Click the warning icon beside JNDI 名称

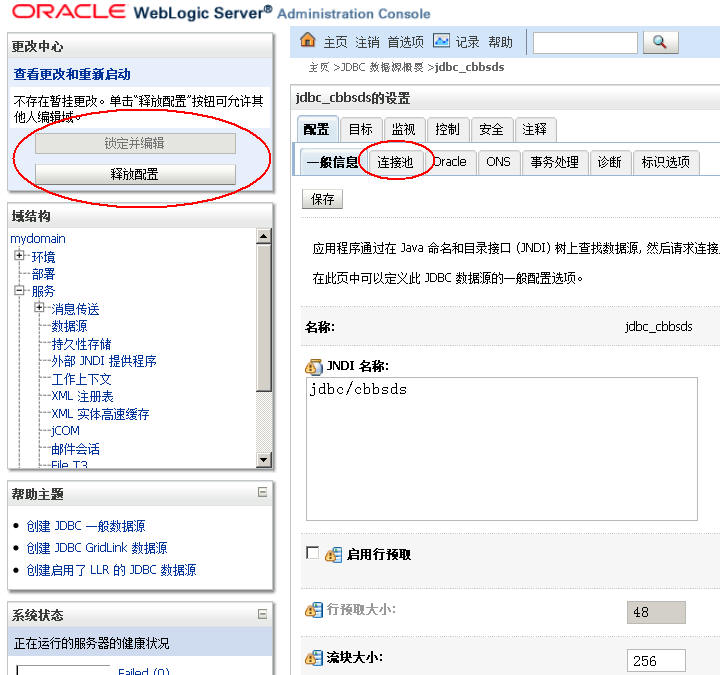(314, 366)
